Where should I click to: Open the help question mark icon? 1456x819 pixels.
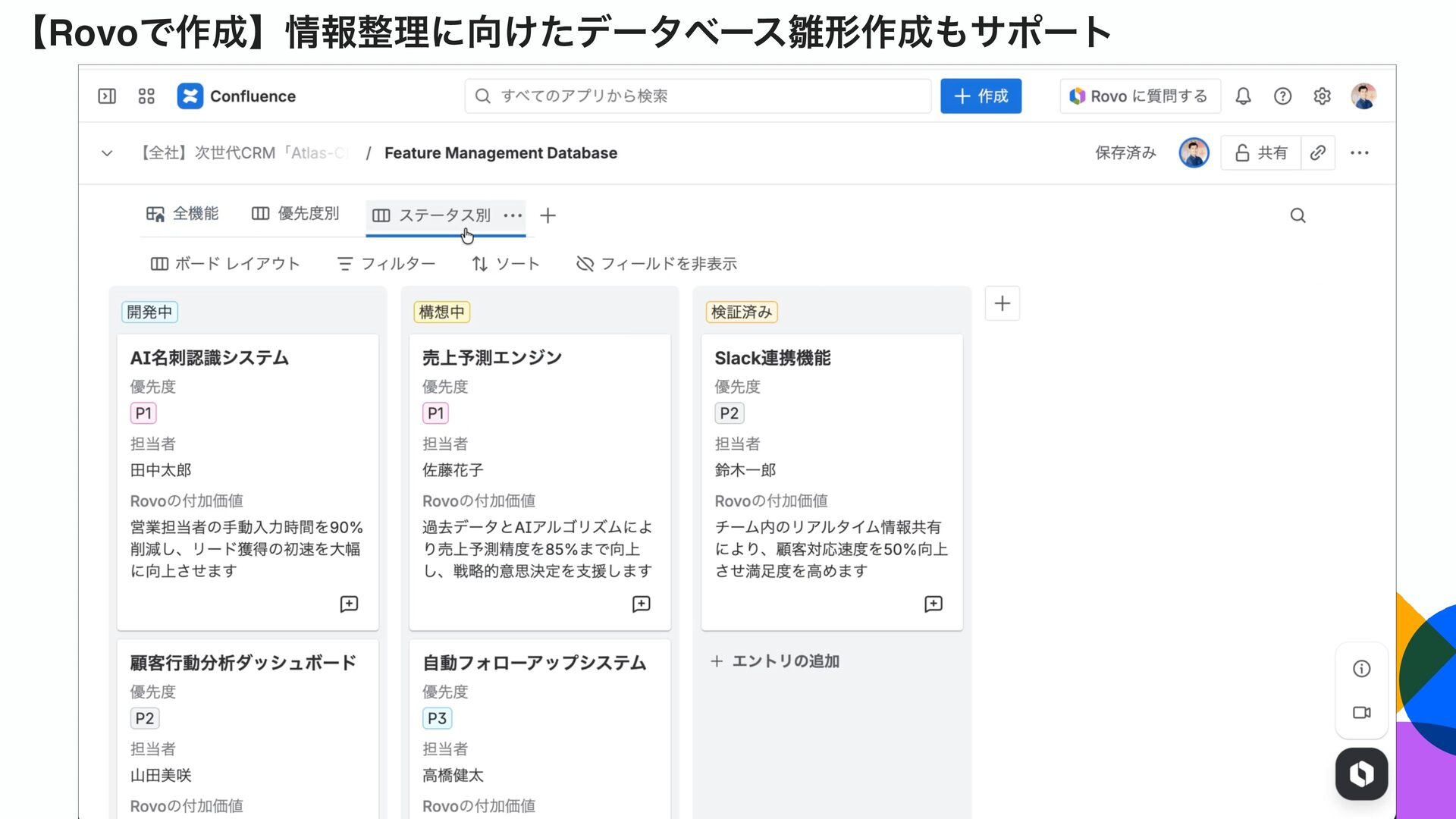click(x=1282, y=96)
